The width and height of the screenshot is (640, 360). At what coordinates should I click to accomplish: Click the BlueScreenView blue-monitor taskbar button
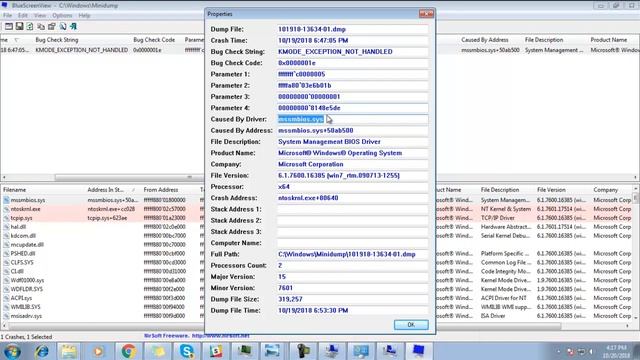[x=418, y=351]
